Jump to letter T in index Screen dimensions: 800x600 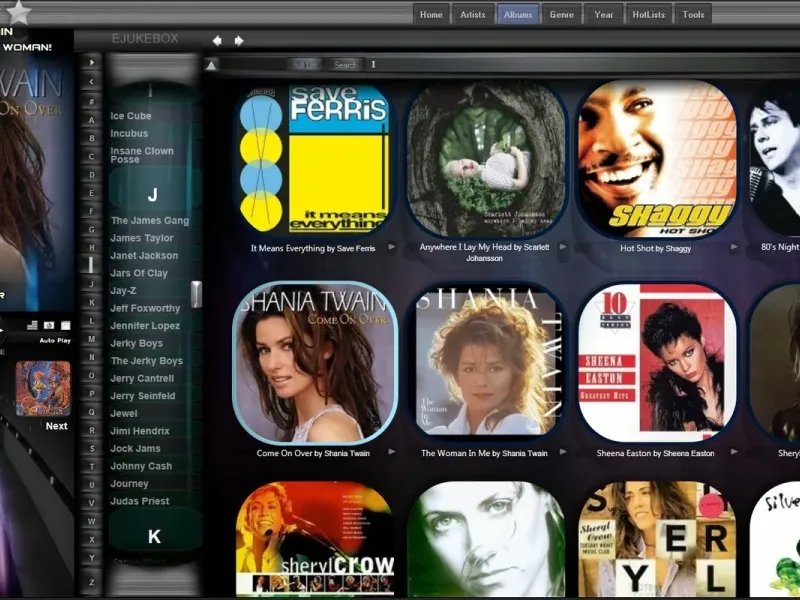click(x=92, y=466)
